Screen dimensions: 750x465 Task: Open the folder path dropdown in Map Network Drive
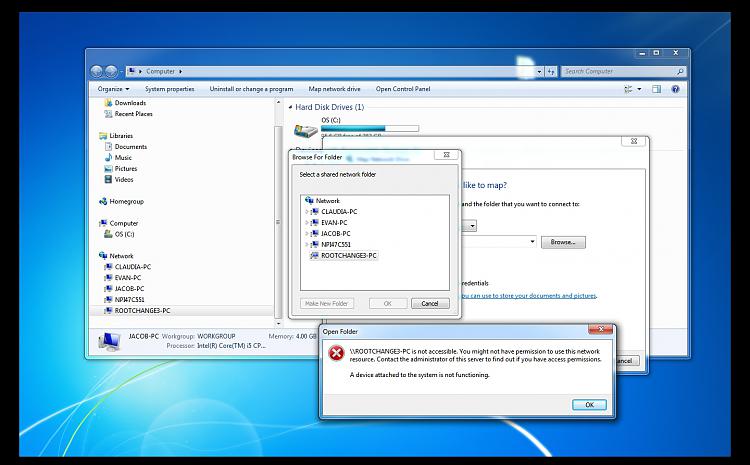click(532, 242)
